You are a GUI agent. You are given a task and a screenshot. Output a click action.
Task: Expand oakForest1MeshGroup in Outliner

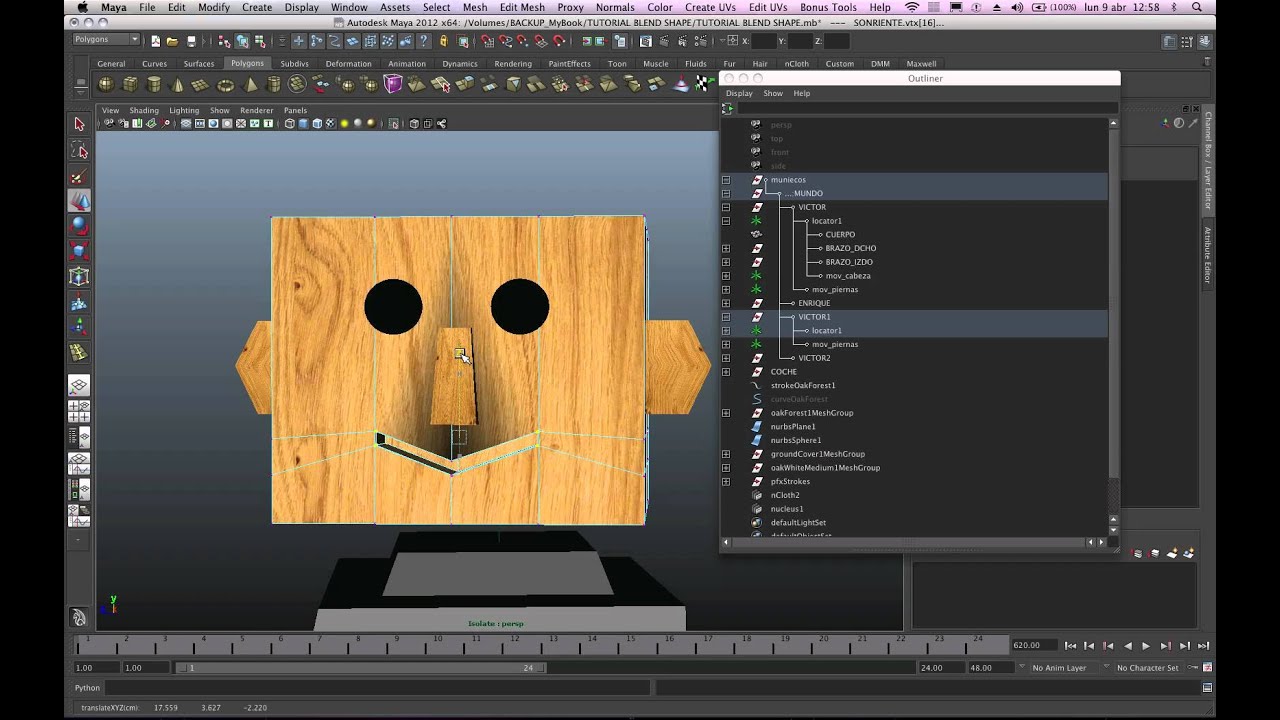[x=726, y=413]
